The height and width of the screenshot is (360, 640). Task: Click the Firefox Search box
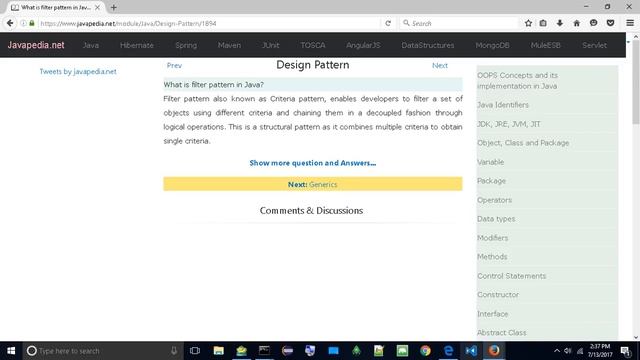coord(459,23)
